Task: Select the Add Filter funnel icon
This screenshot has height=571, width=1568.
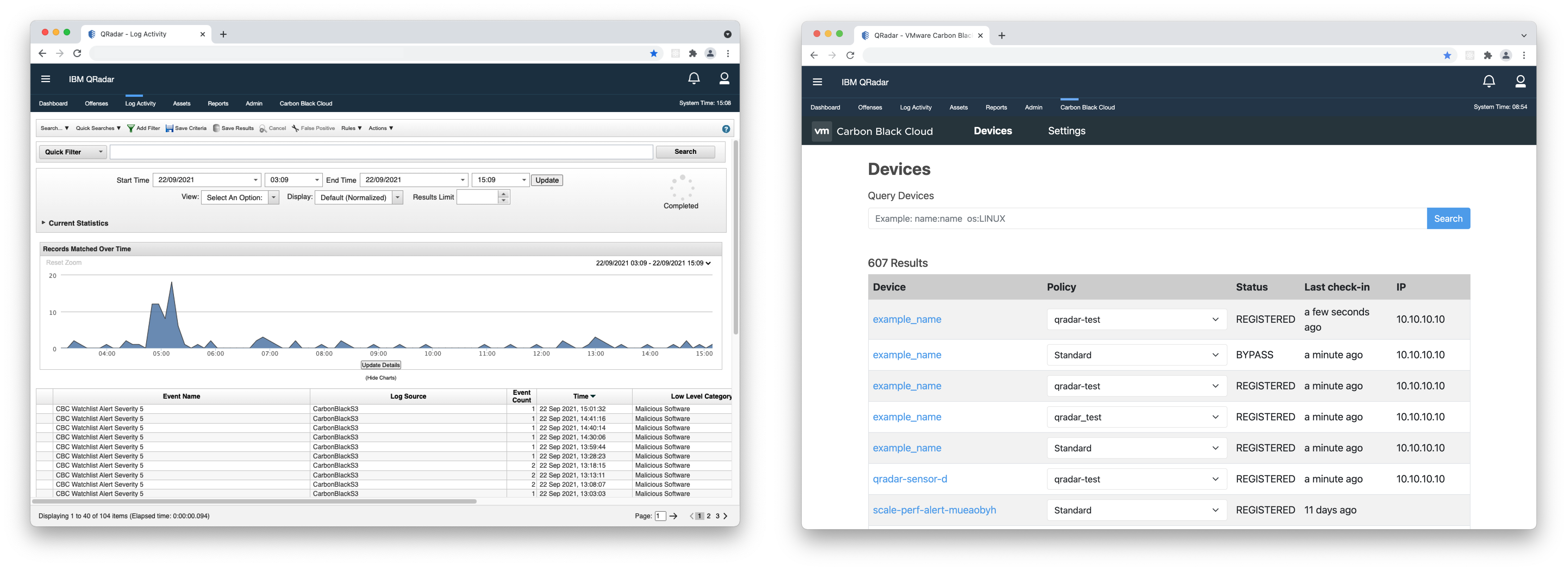Action: (131, 128)
